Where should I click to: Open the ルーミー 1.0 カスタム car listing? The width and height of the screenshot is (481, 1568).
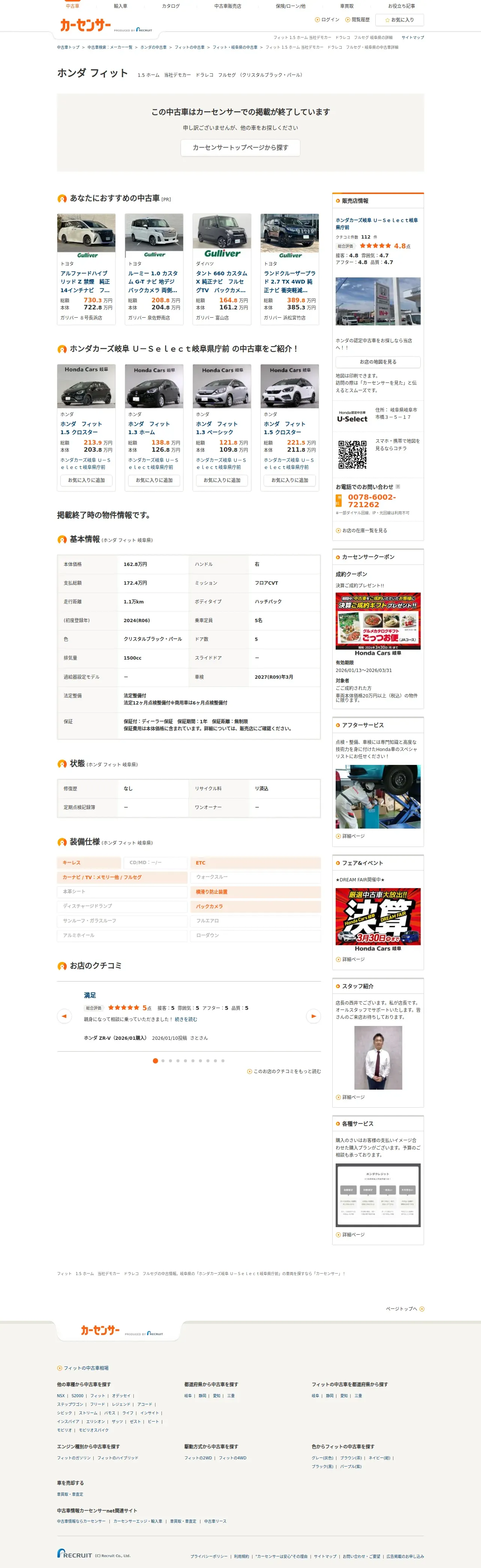[154, 282]
